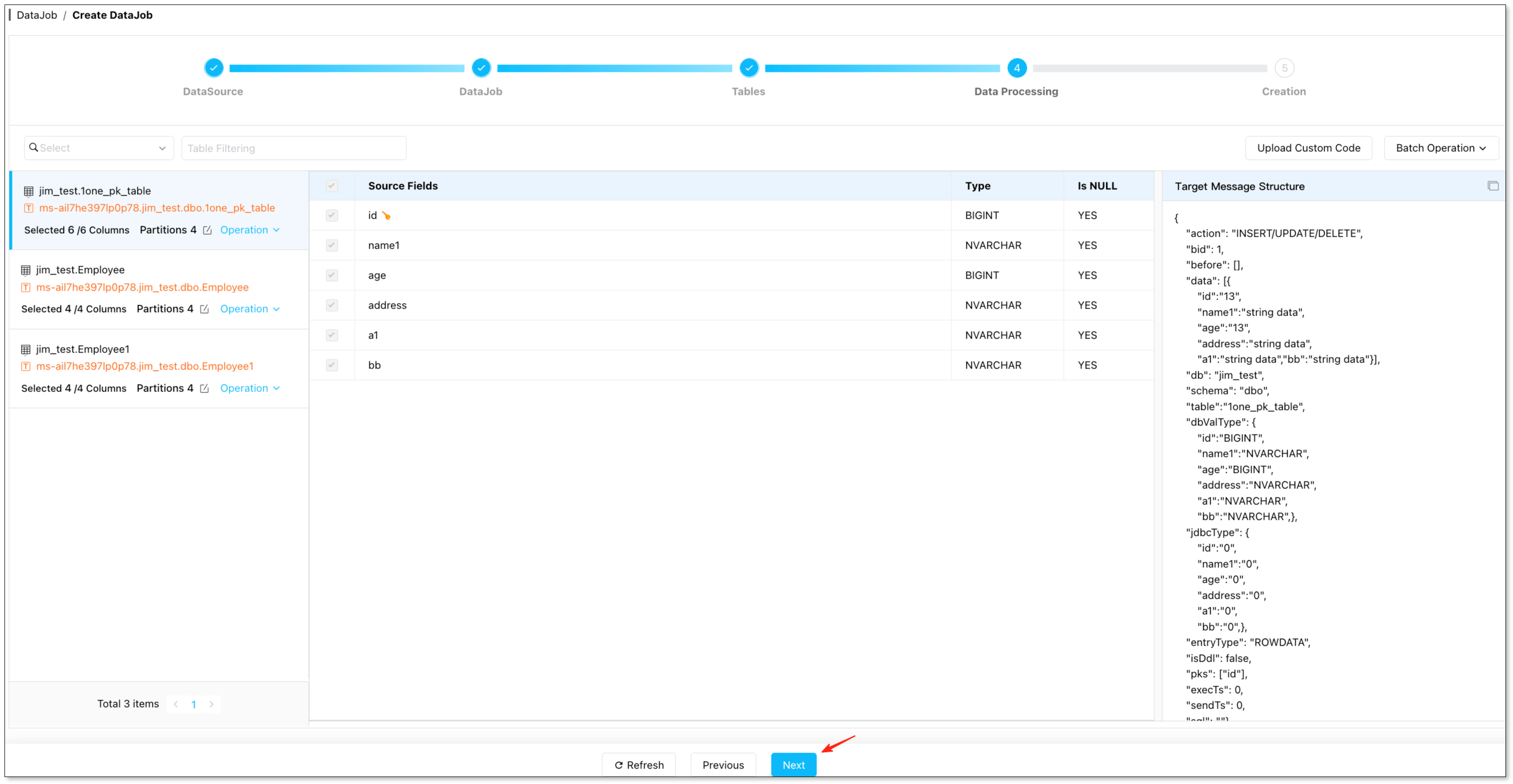
Task: Select the Data Processing step label
Action: tap(1017, 91)
